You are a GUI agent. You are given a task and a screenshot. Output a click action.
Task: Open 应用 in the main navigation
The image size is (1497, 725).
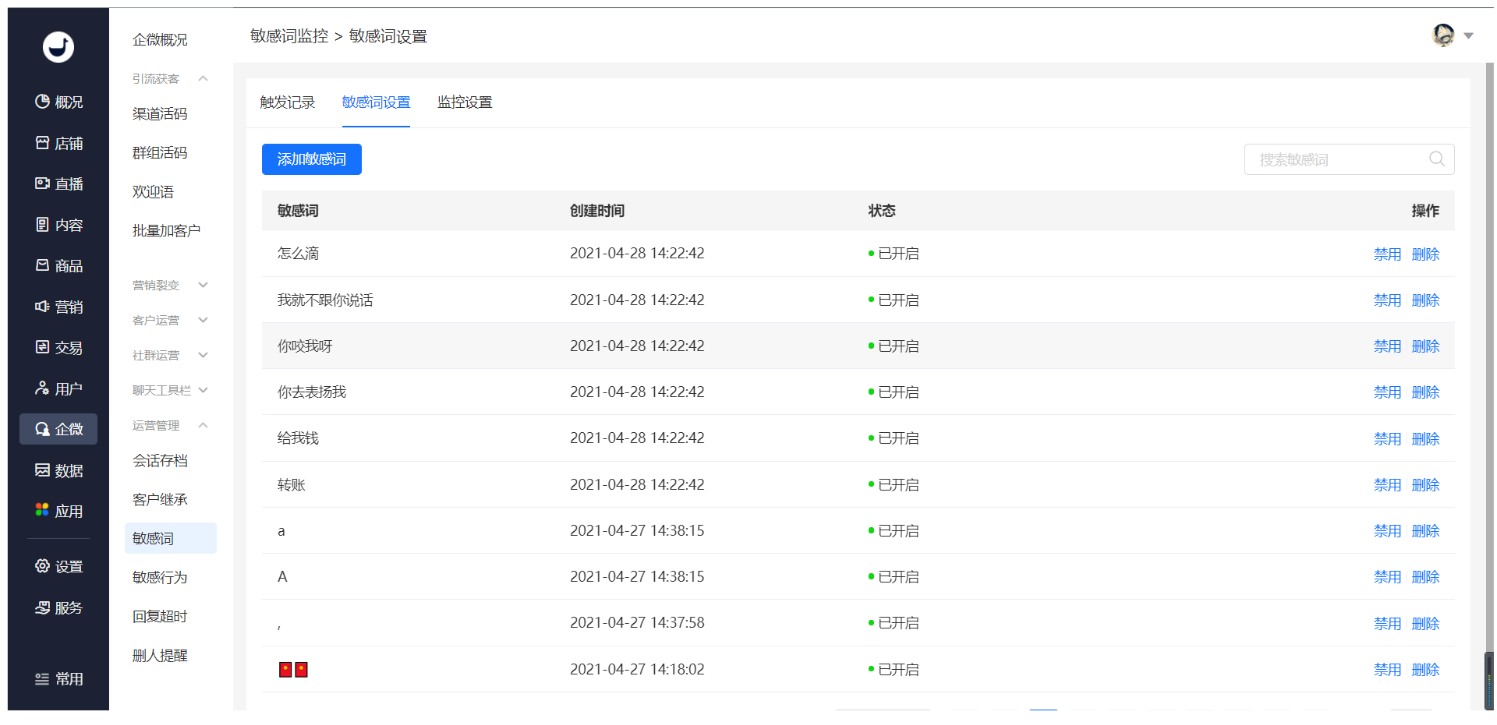pos(58,511)
